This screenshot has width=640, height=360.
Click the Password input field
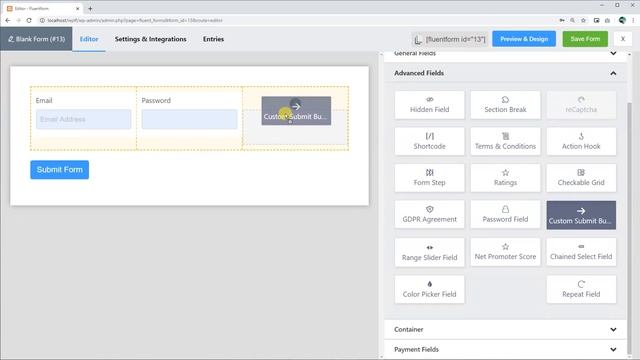[189, 119]
